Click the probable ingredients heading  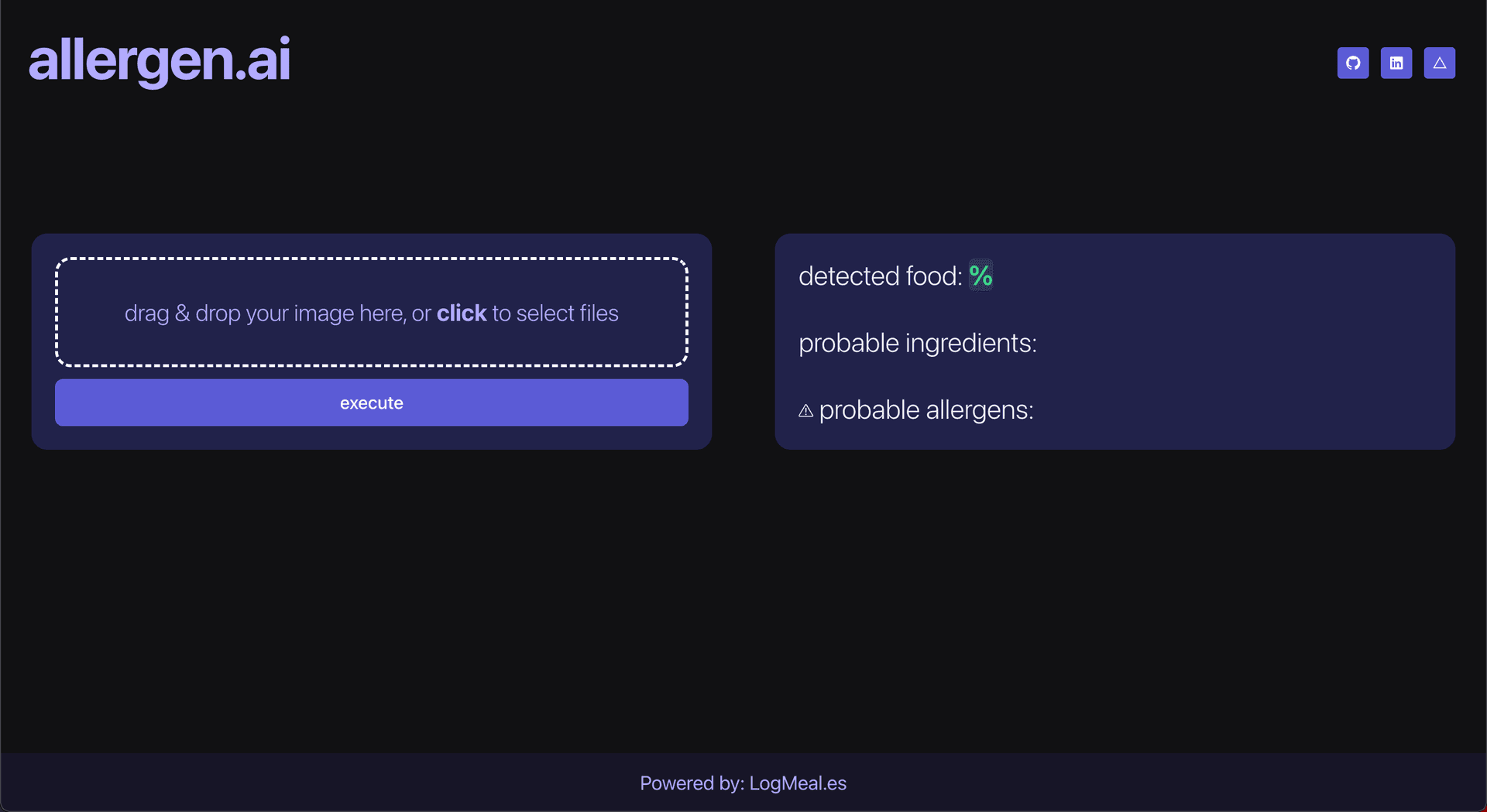[x=918, y=343]
